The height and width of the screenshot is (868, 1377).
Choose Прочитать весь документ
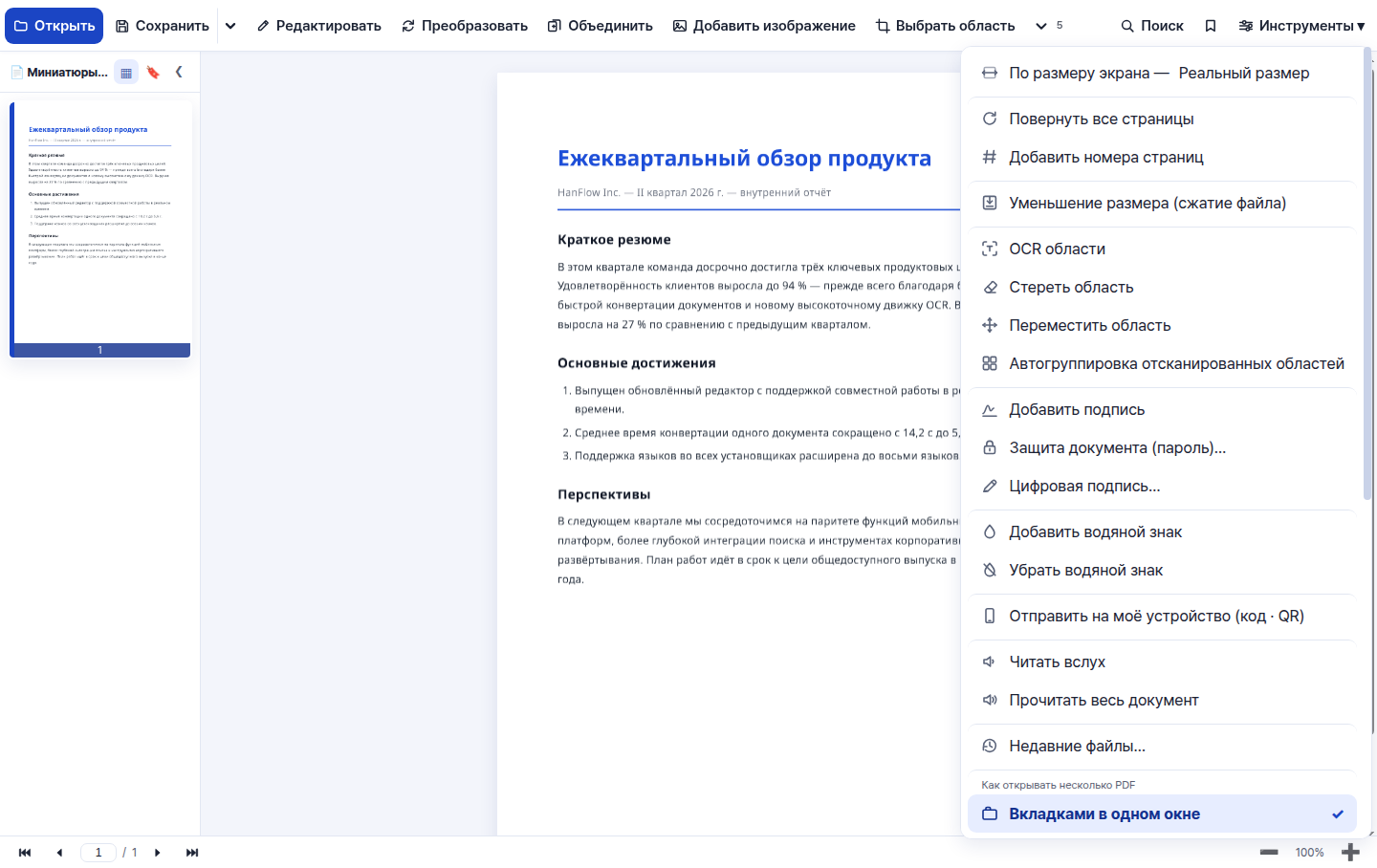click(x=1162, y=700)
